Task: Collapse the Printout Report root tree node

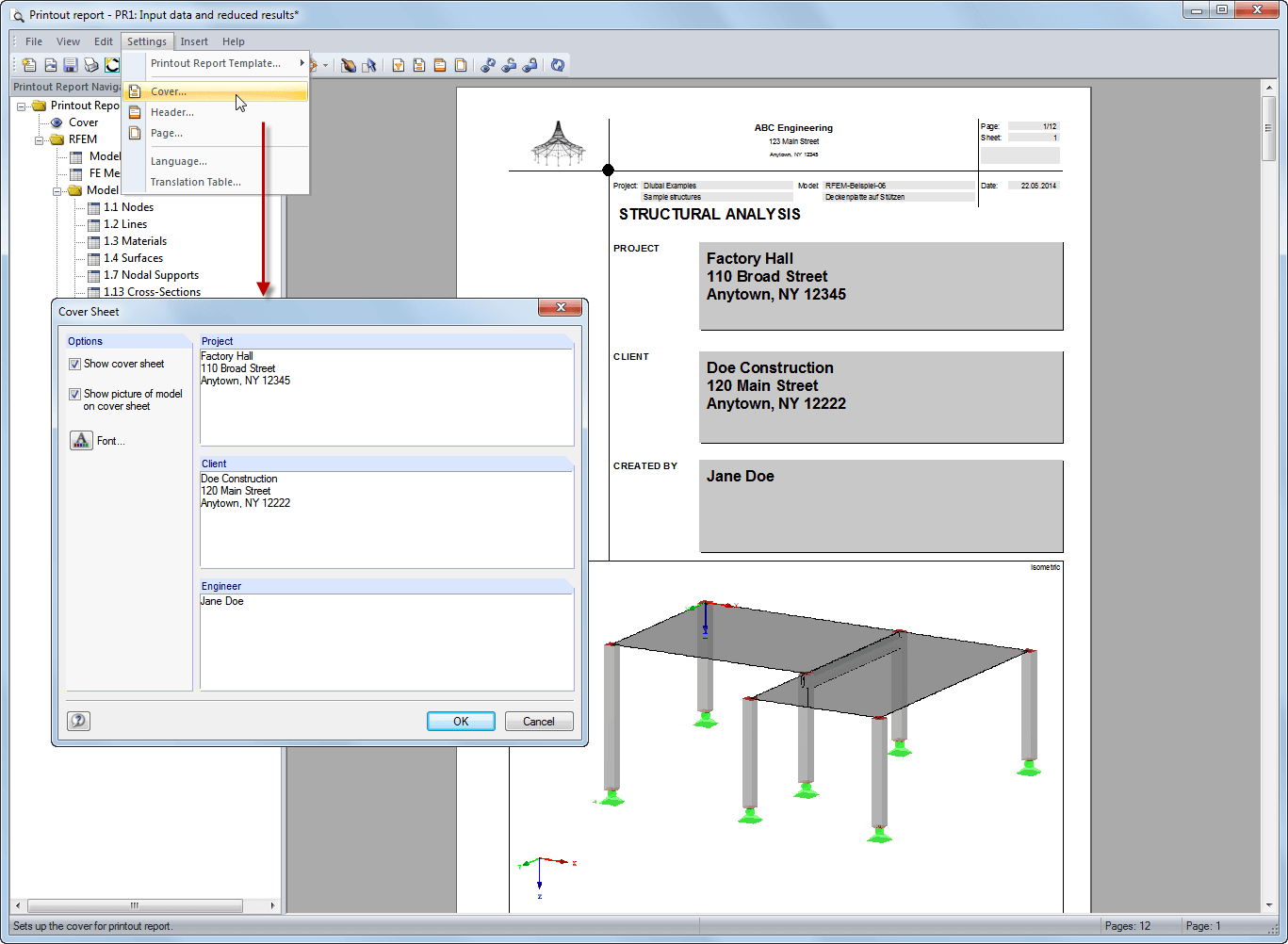Action: (22, 106)
